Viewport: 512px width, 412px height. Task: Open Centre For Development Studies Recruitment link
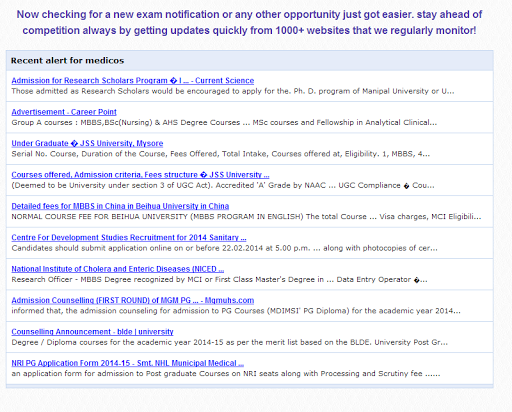tap(129, 237)
